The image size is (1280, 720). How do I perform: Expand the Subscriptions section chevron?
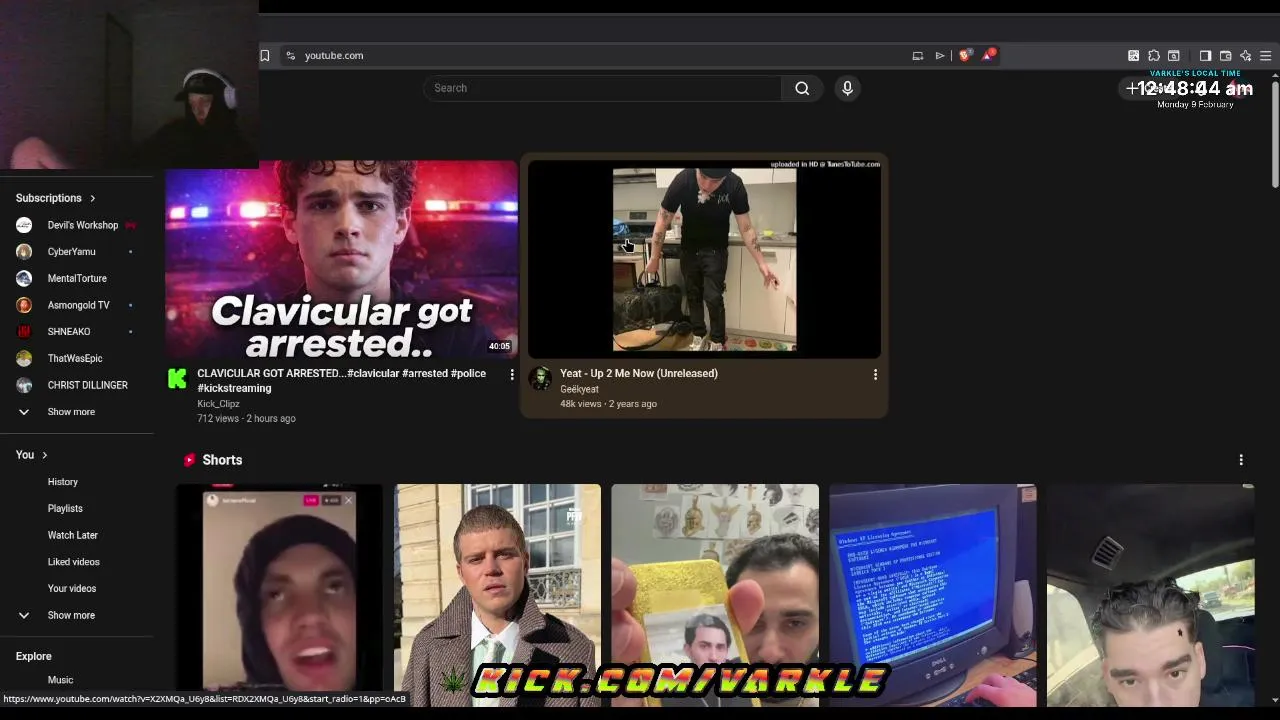tap(92, 198)
